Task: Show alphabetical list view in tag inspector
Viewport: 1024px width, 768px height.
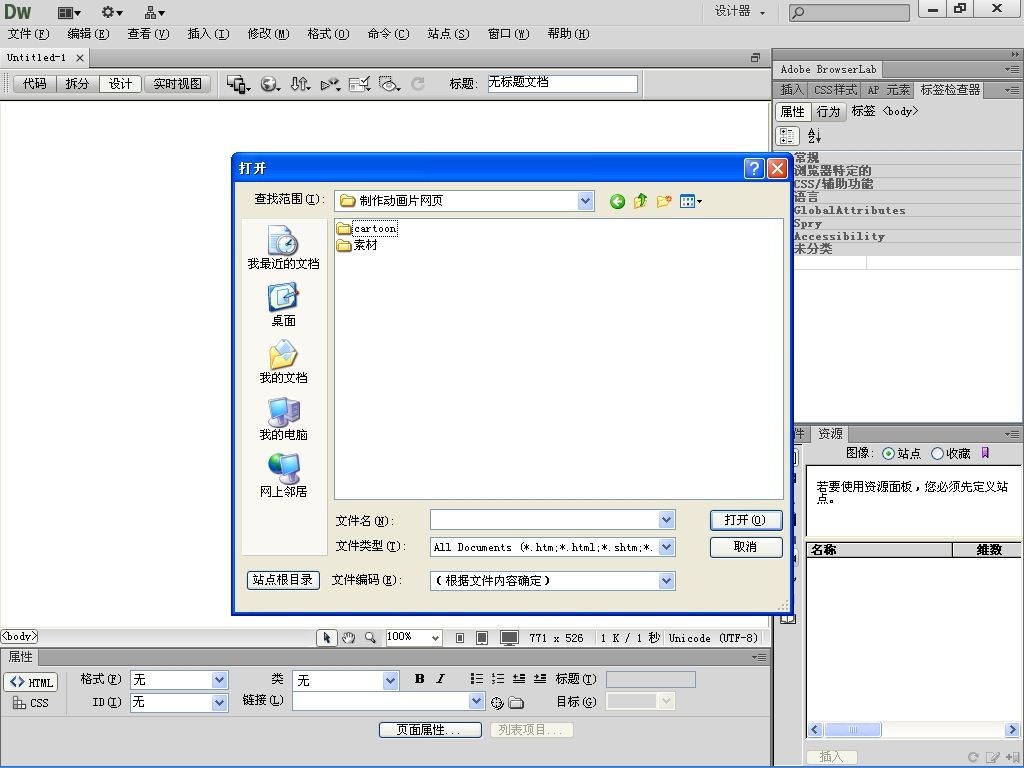Action: (814, 136)
